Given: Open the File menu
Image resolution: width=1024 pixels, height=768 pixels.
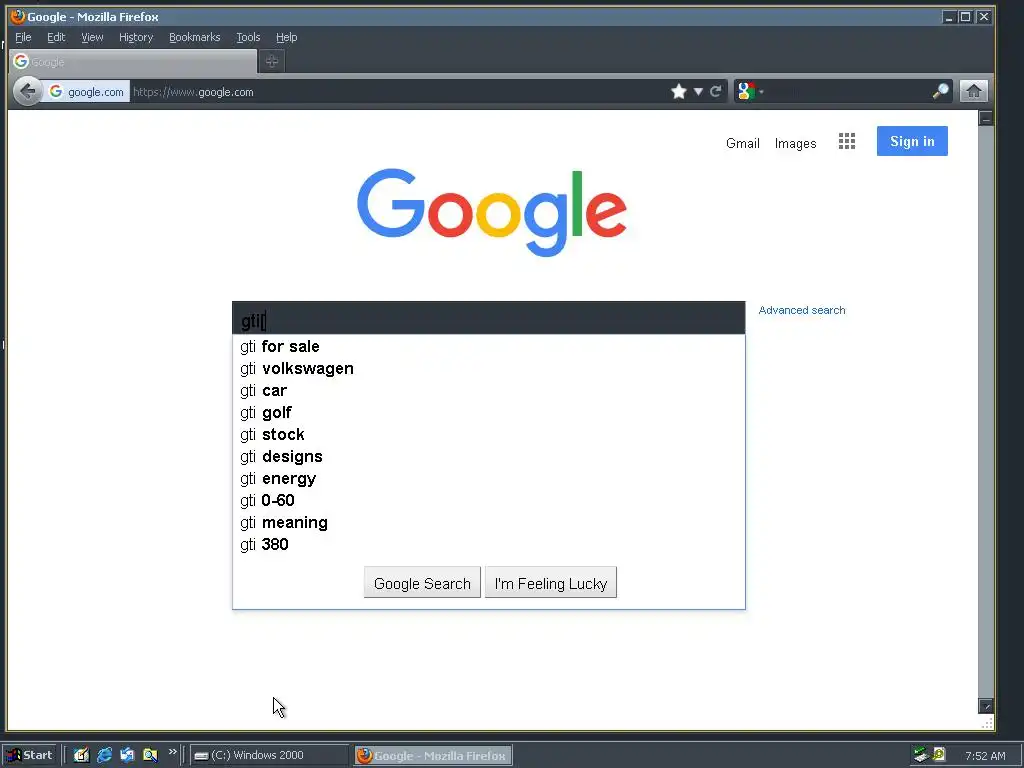Looking at the screenshot, I should pos(23,37).
